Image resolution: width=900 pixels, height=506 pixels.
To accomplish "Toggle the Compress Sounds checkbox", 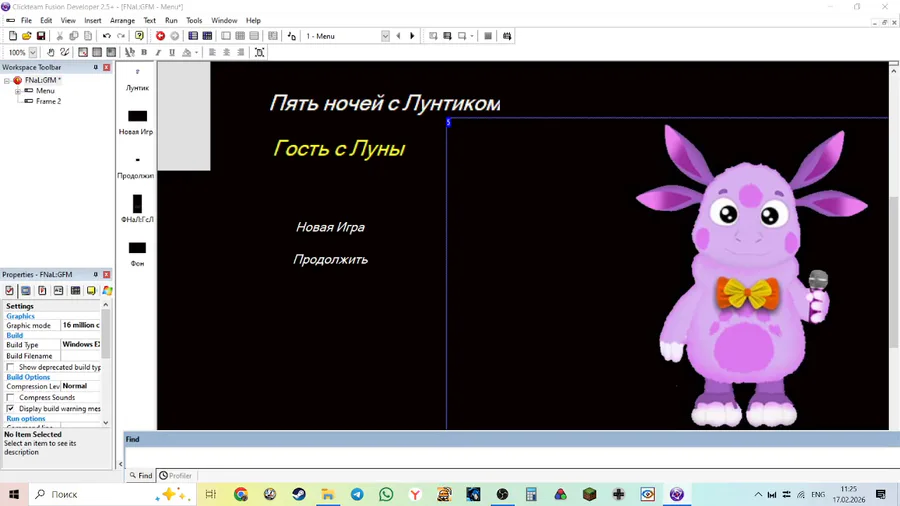I will (x=11, y=398).
